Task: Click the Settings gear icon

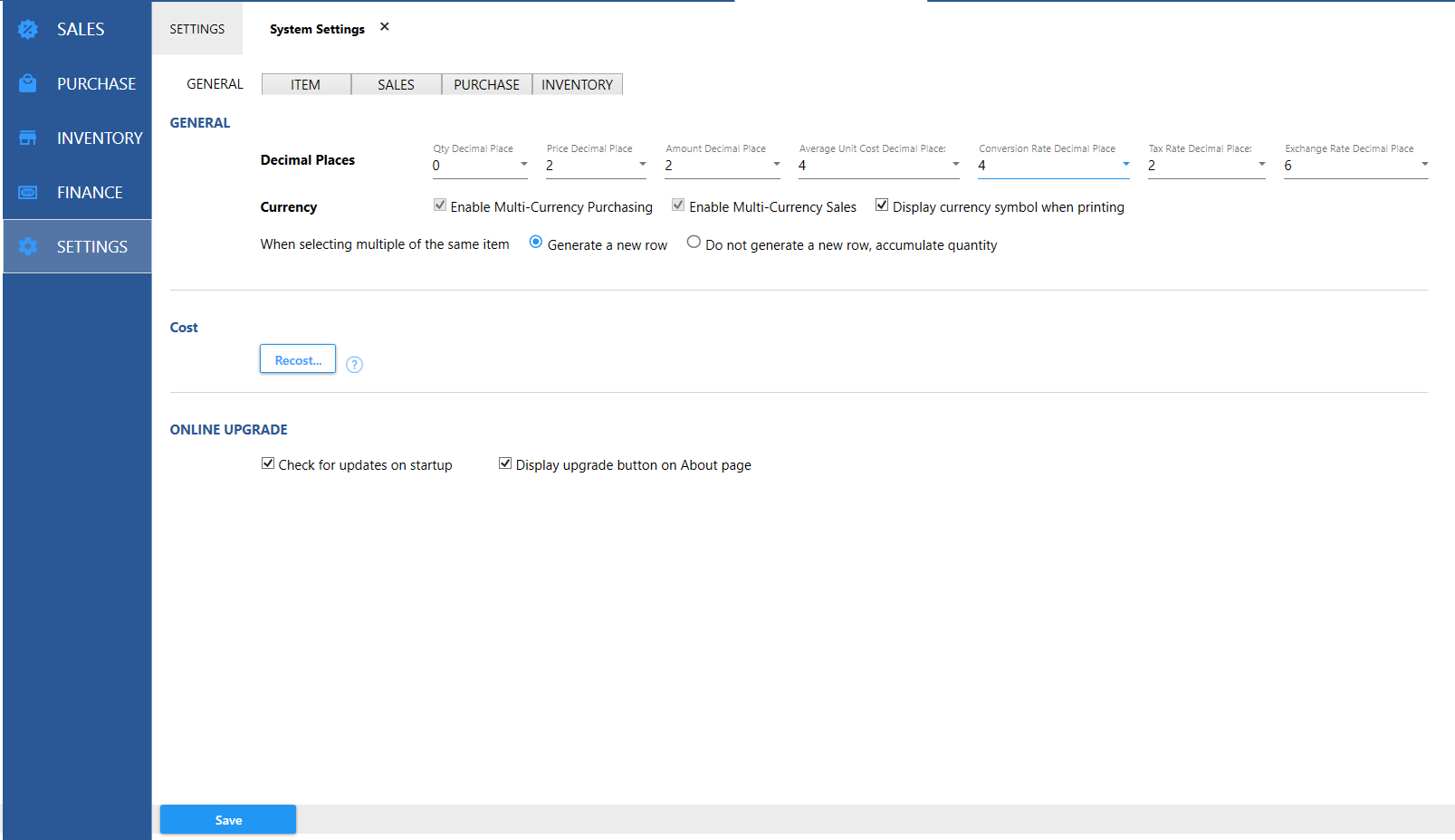Action: pyautogui.click(x=28, y=246)
